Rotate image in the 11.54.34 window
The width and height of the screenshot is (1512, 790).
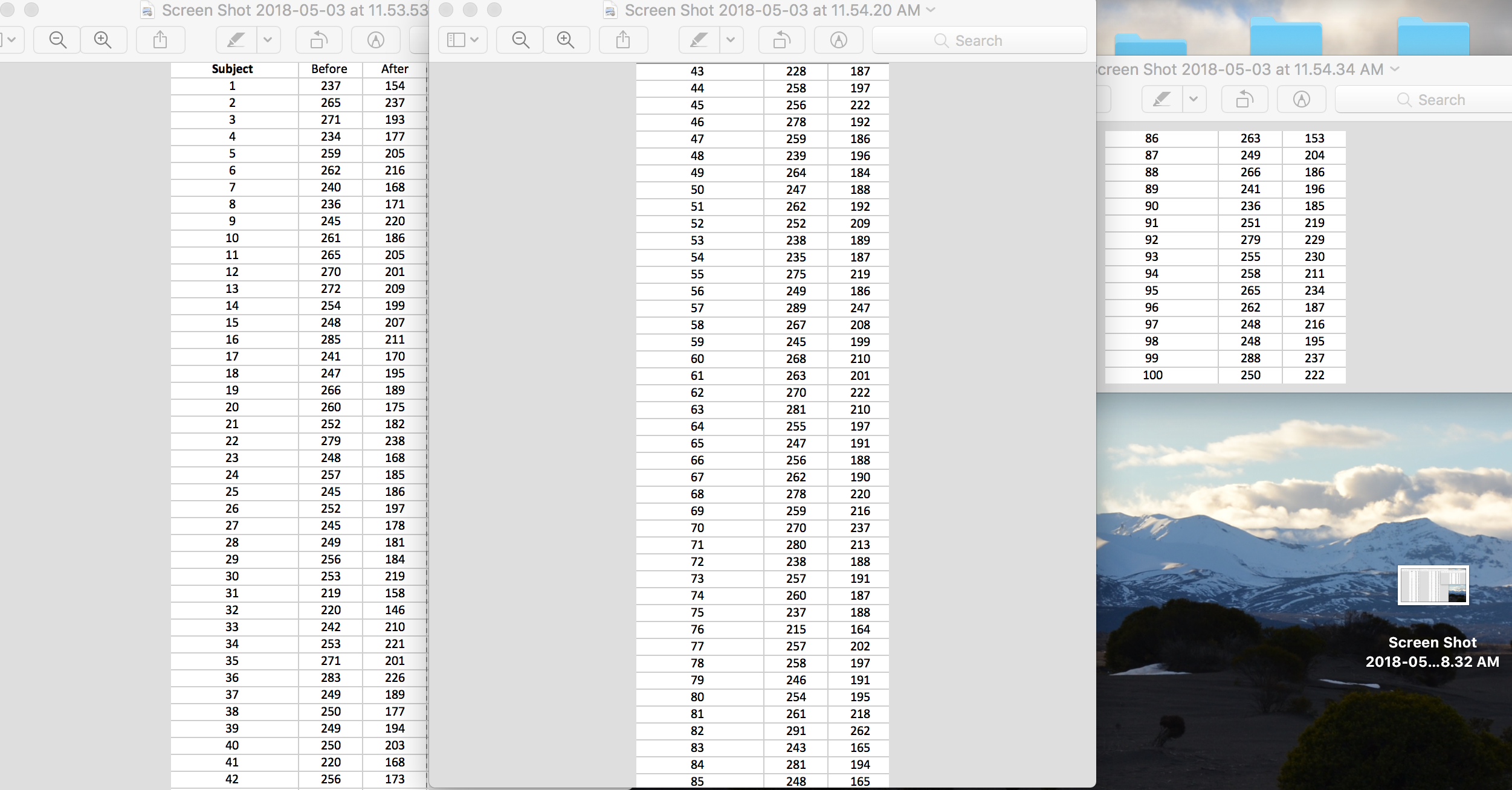point(1244,99)
